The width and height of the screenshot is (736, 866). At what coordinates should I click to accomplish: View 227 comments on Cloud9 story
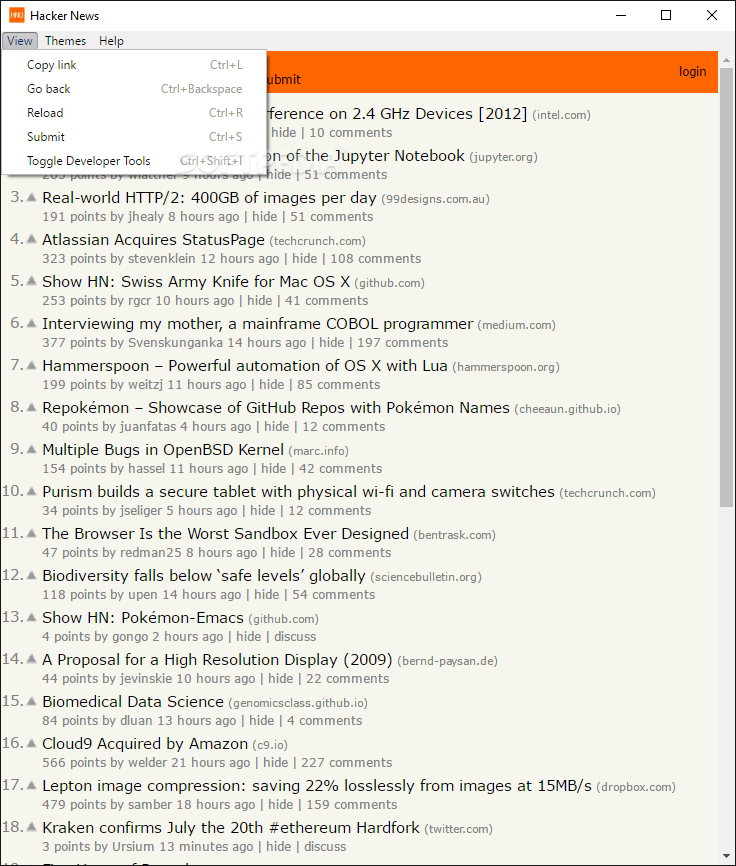pos(347,762)
